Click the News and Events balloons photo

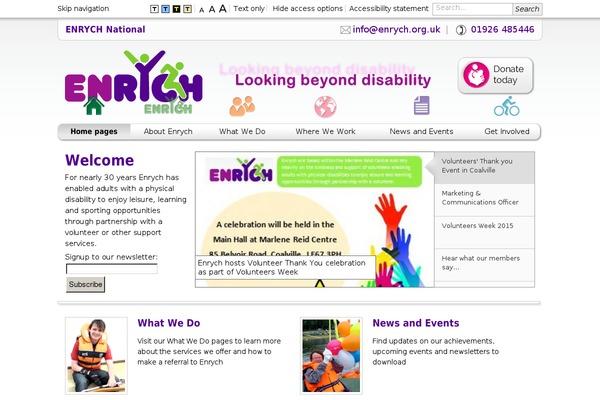331,356
